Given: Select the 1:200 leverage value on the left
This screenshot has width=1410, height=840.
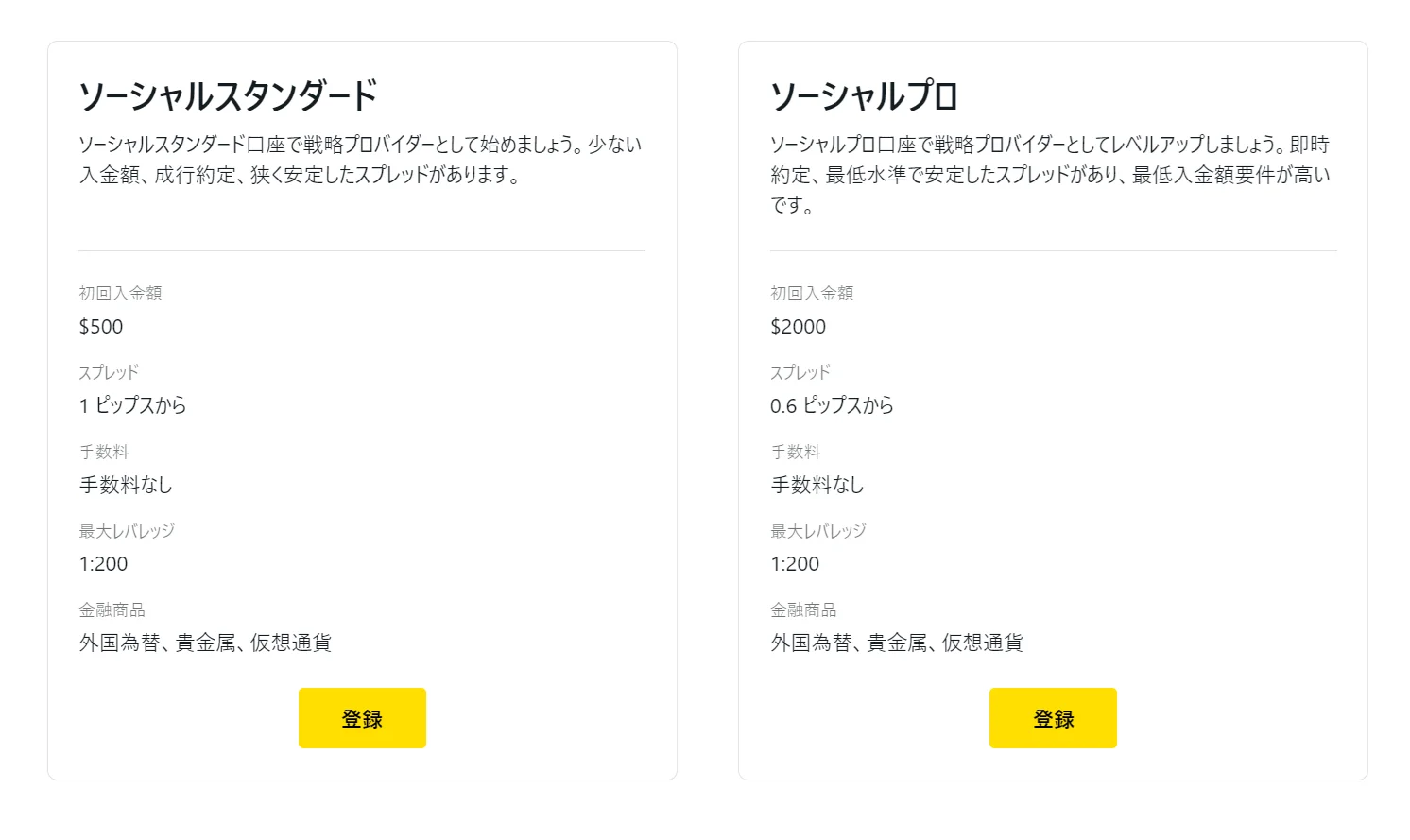Looking at the screenshot, I should pyautogui.click(x=104, y=564).
